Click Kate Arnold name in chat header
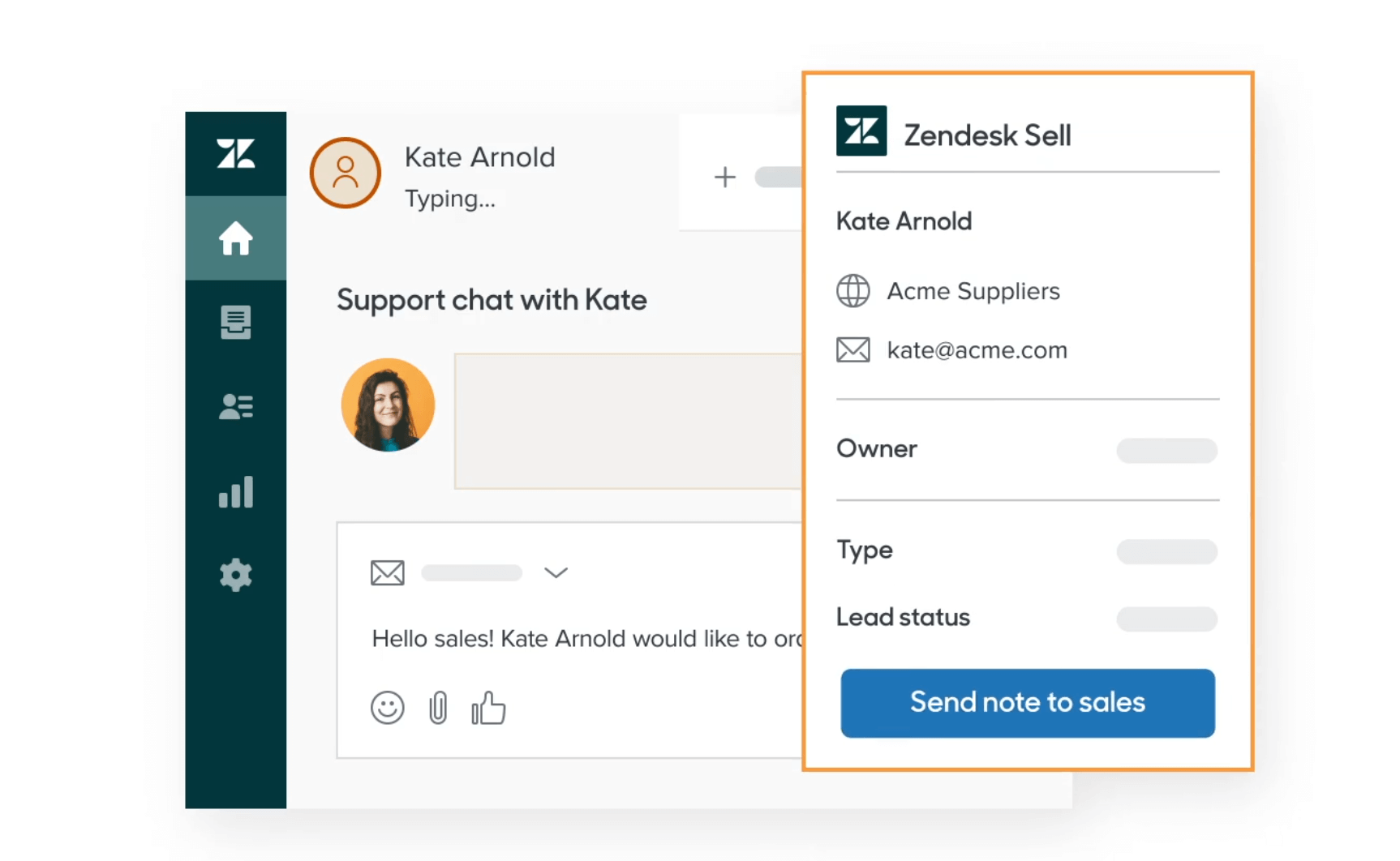The width and height of the screenshot is (1400, 861). tap(480, 157)
